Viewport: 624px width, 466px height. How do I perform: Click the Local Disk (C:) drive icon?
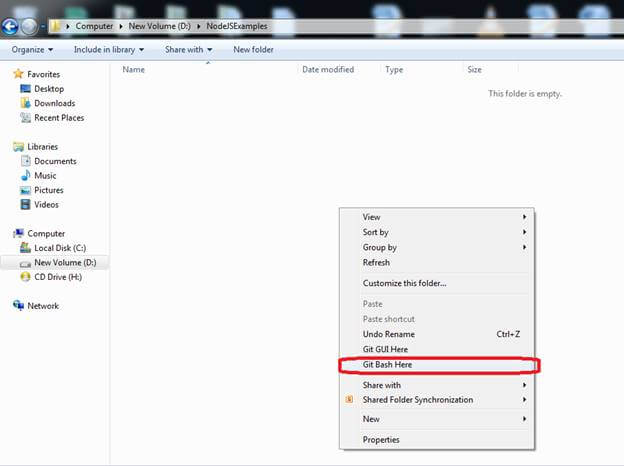(x=25, y=248)
